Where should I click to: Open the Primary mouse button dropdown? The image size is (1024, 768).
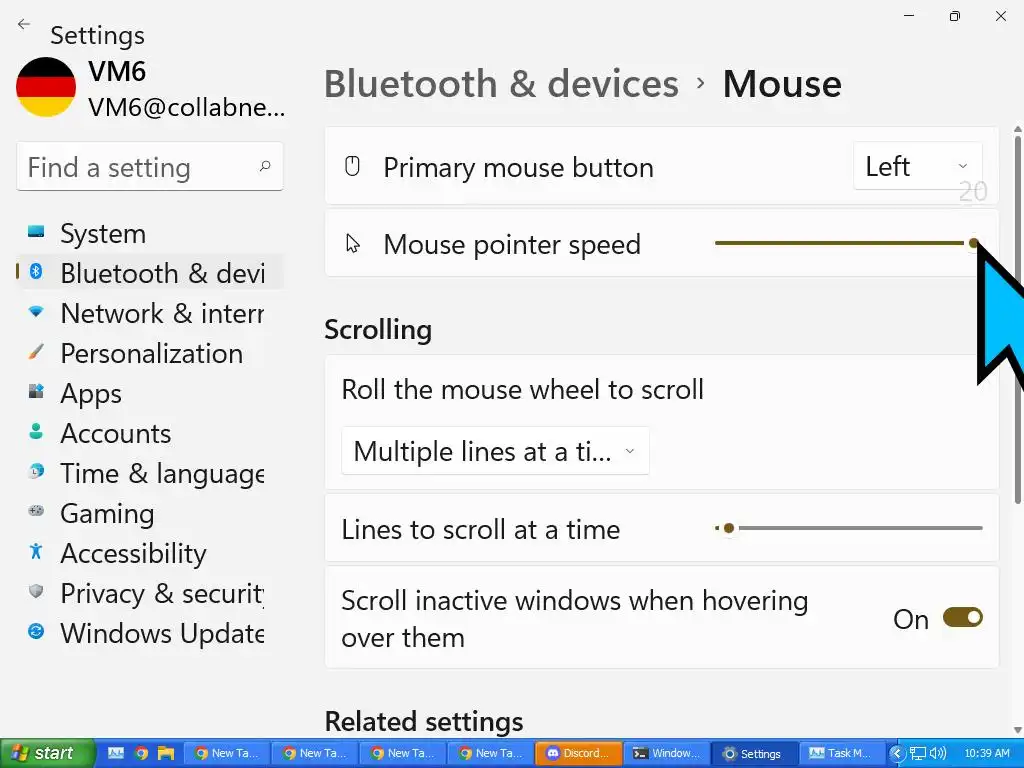pos(918,167)
